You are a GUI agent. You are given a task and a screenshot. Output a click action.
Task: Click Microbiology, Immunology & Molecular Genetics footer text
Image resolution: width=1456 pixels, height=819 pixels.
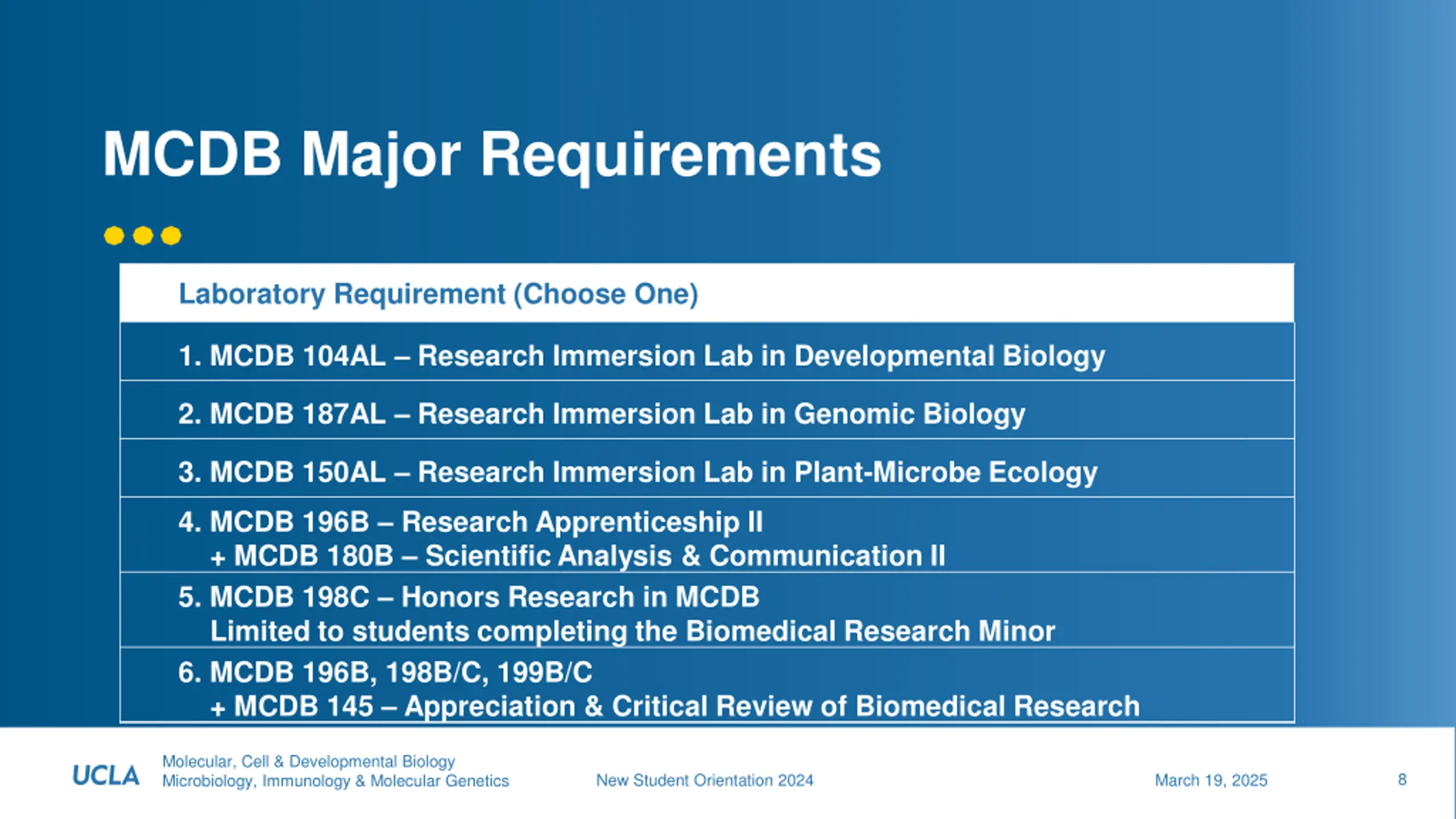click(x=336, y=781)
